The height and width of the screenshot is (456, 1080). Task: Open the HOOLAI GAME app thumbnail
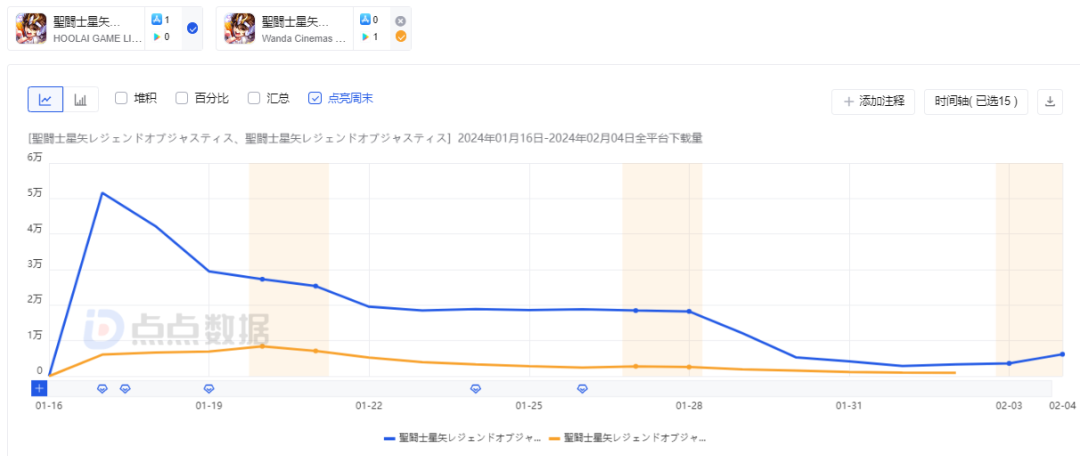31,28
